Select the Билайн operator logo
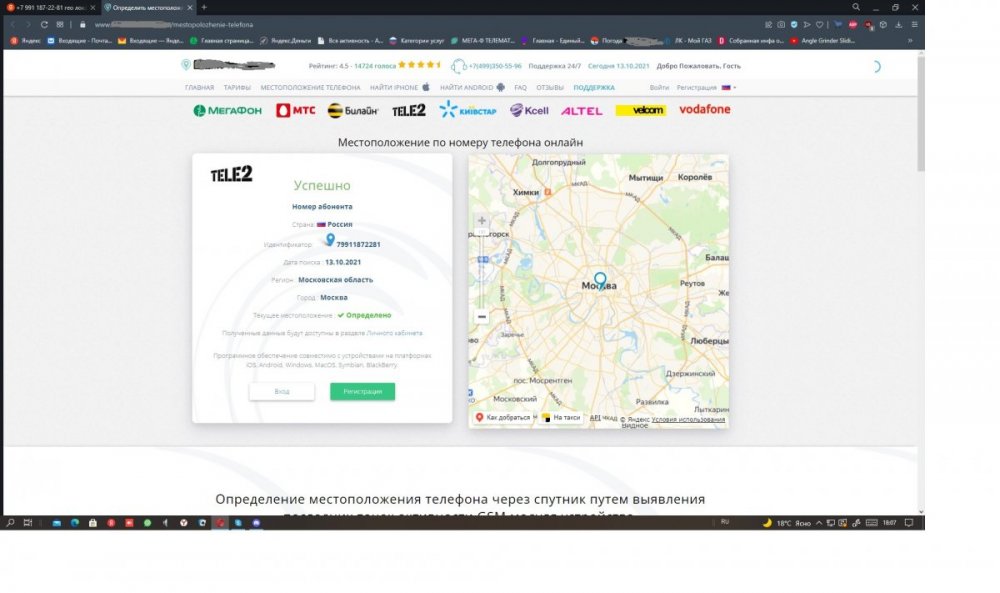The width and height of the screenshot is (1000, 593). [353, 110]
